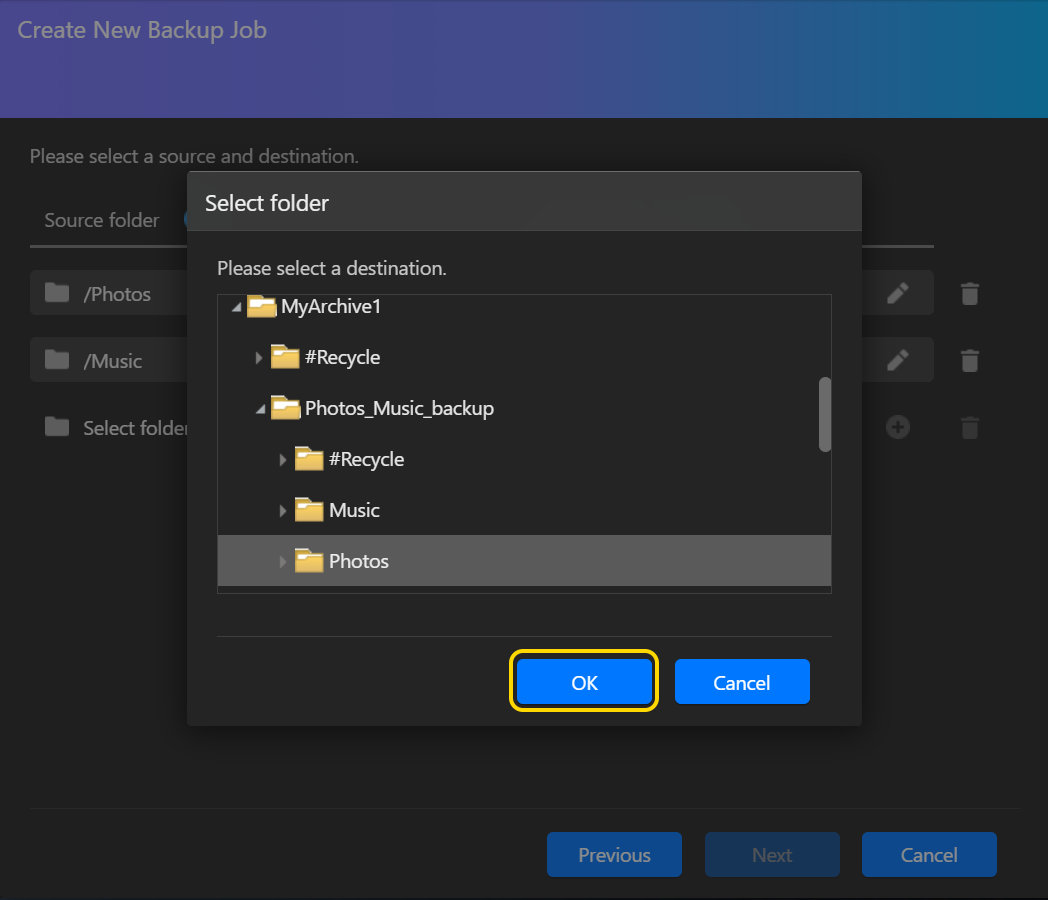Click the edit pencil for /Photos row

pos(898,293)
